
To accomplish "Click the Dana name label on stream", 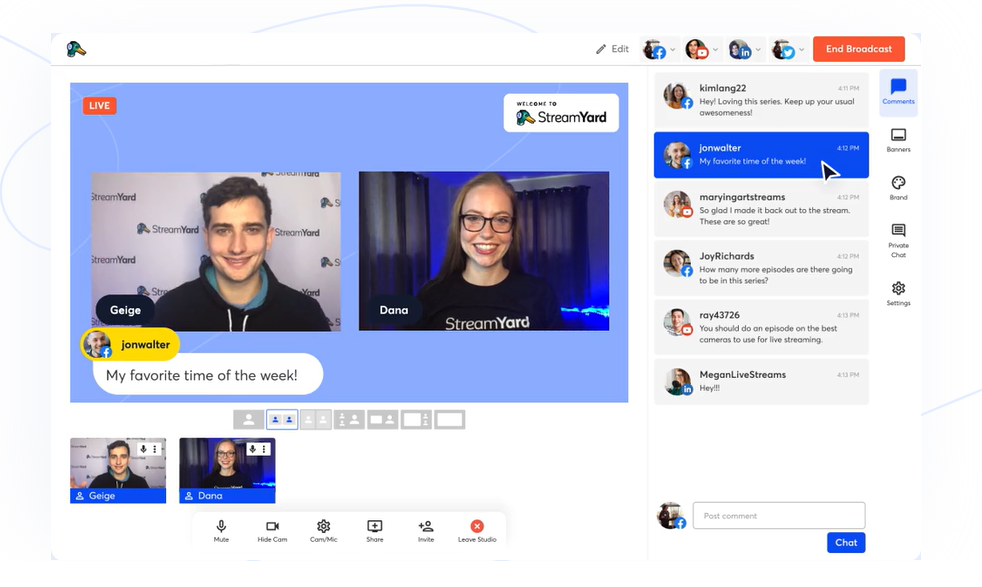I will click(393, 310).
